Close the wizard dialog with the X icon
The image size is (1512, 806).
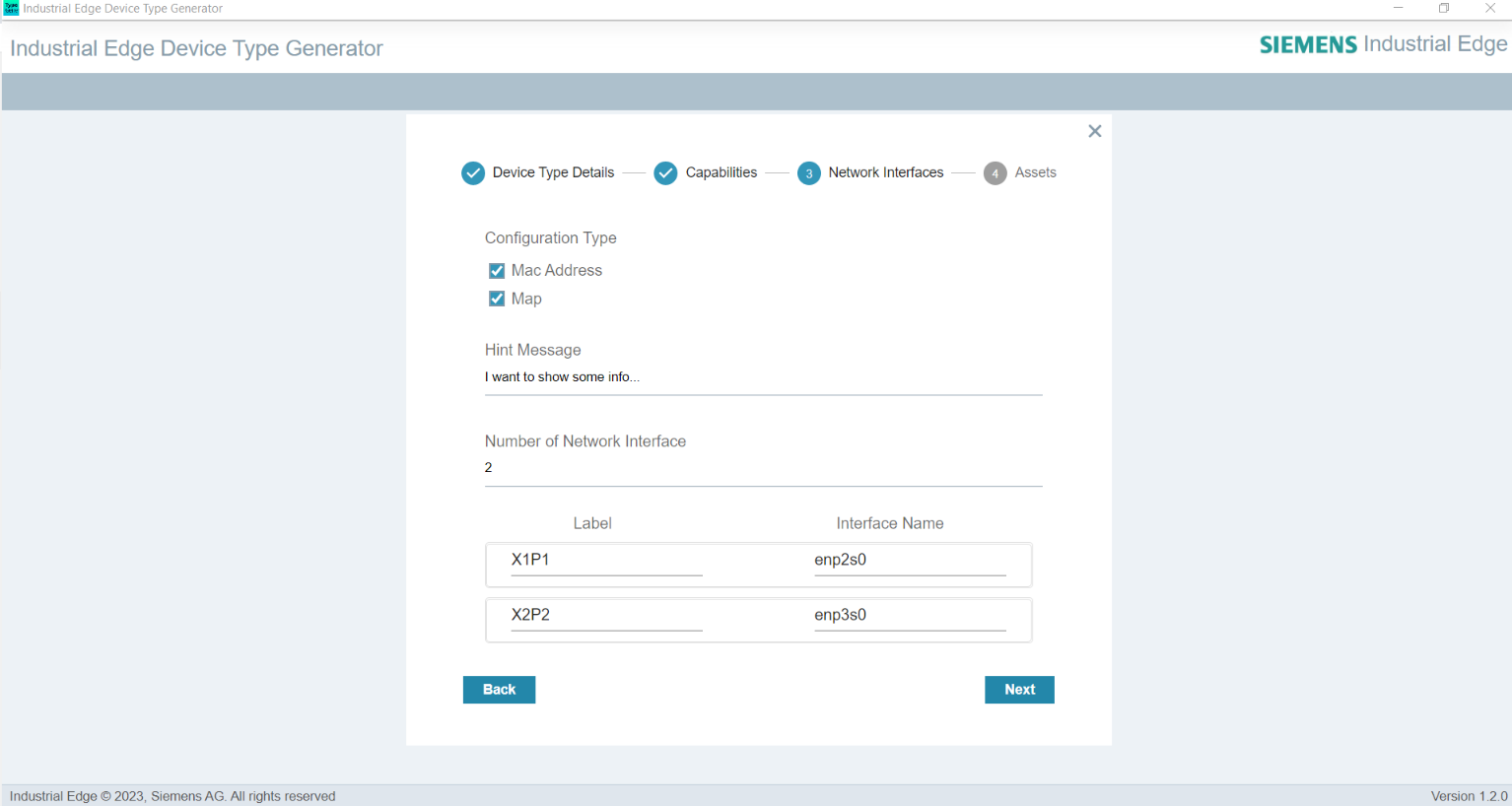point(1094,130)
